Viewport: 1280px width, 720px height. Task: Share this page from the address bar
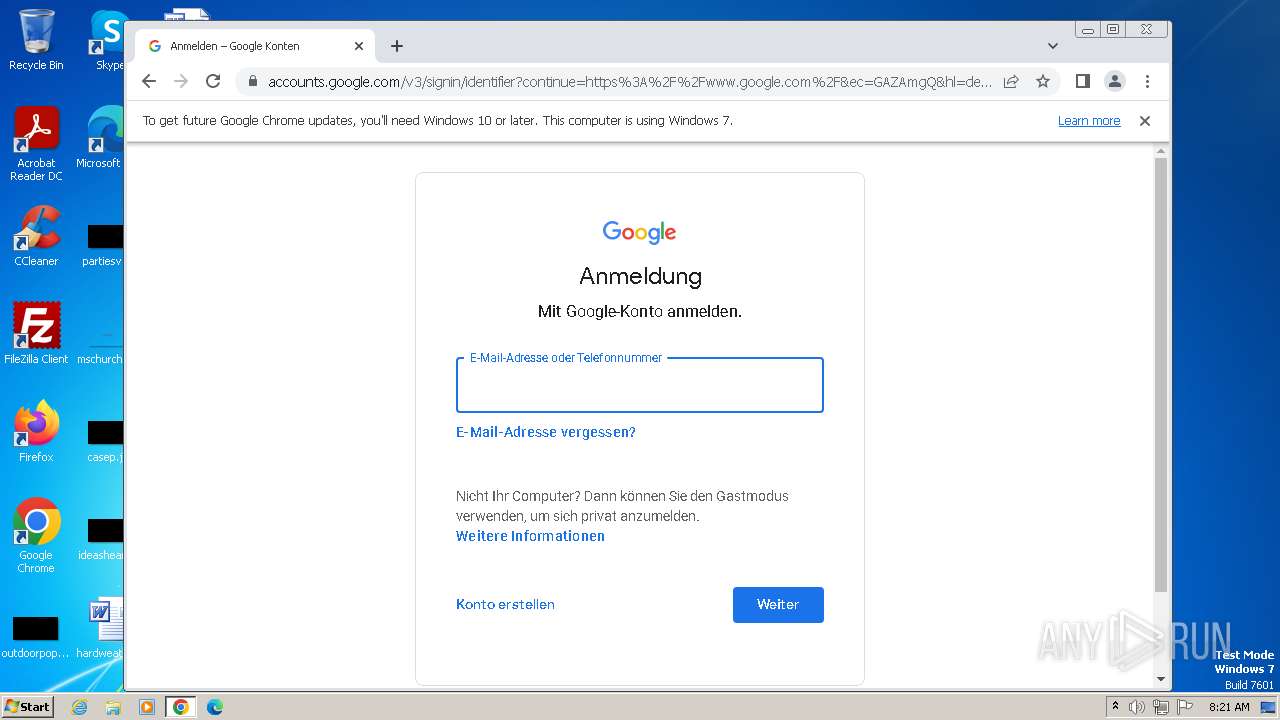pos(1011,81)
